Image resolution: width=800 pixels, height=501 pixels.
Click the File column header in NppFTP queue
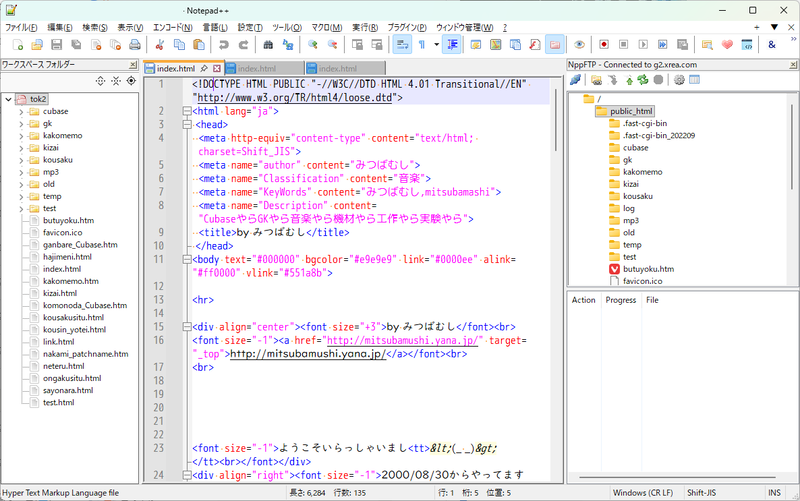pos(652,300)
